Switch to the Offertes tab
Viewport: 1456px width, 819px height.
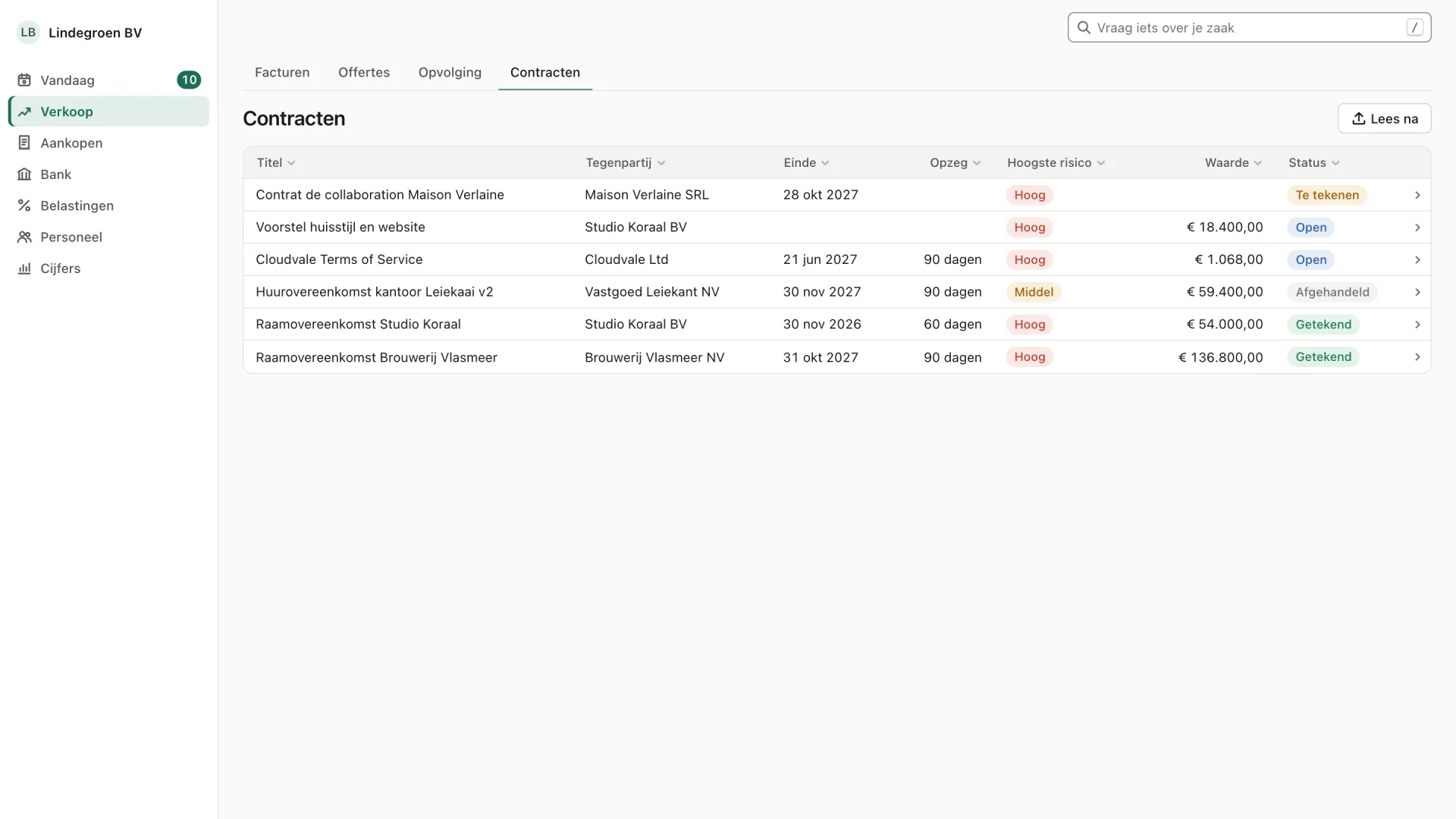click(x=364, y=73)
